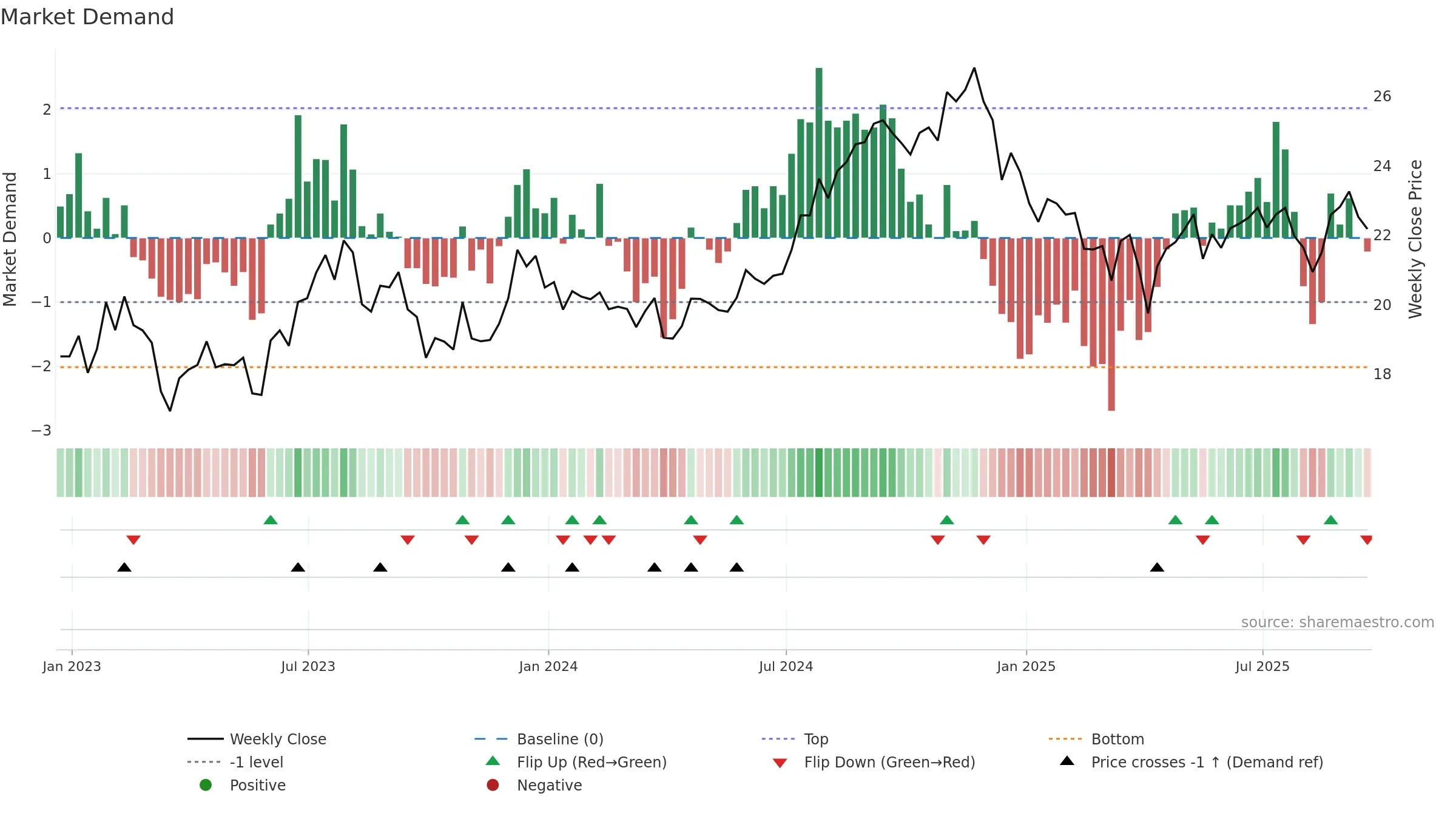The width and height of the screenshot is (1456, 819).
Task: Select the 'Flip Up (Red→Green)' legend label
Action: click(x=591, y=762)
